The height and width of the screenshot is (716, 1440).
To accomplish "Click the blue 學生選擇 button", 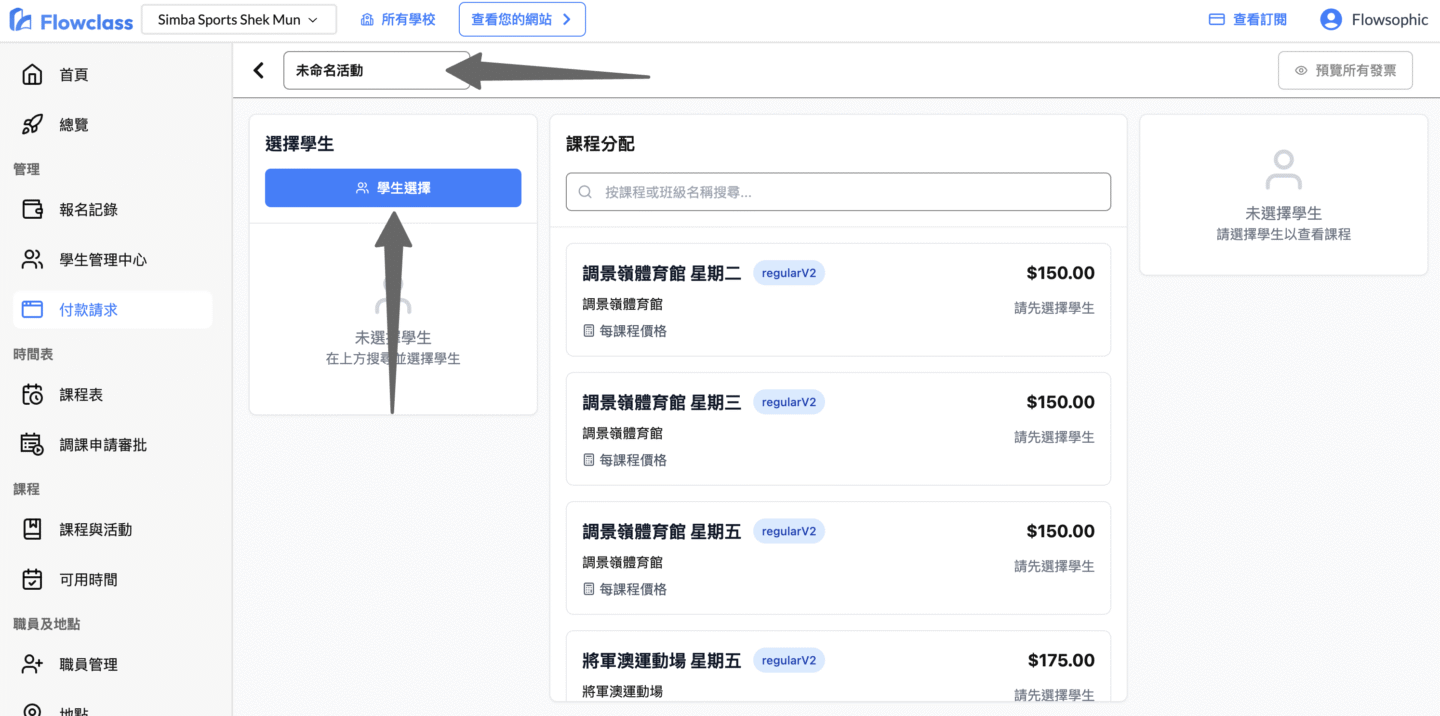I will [392, 188].
